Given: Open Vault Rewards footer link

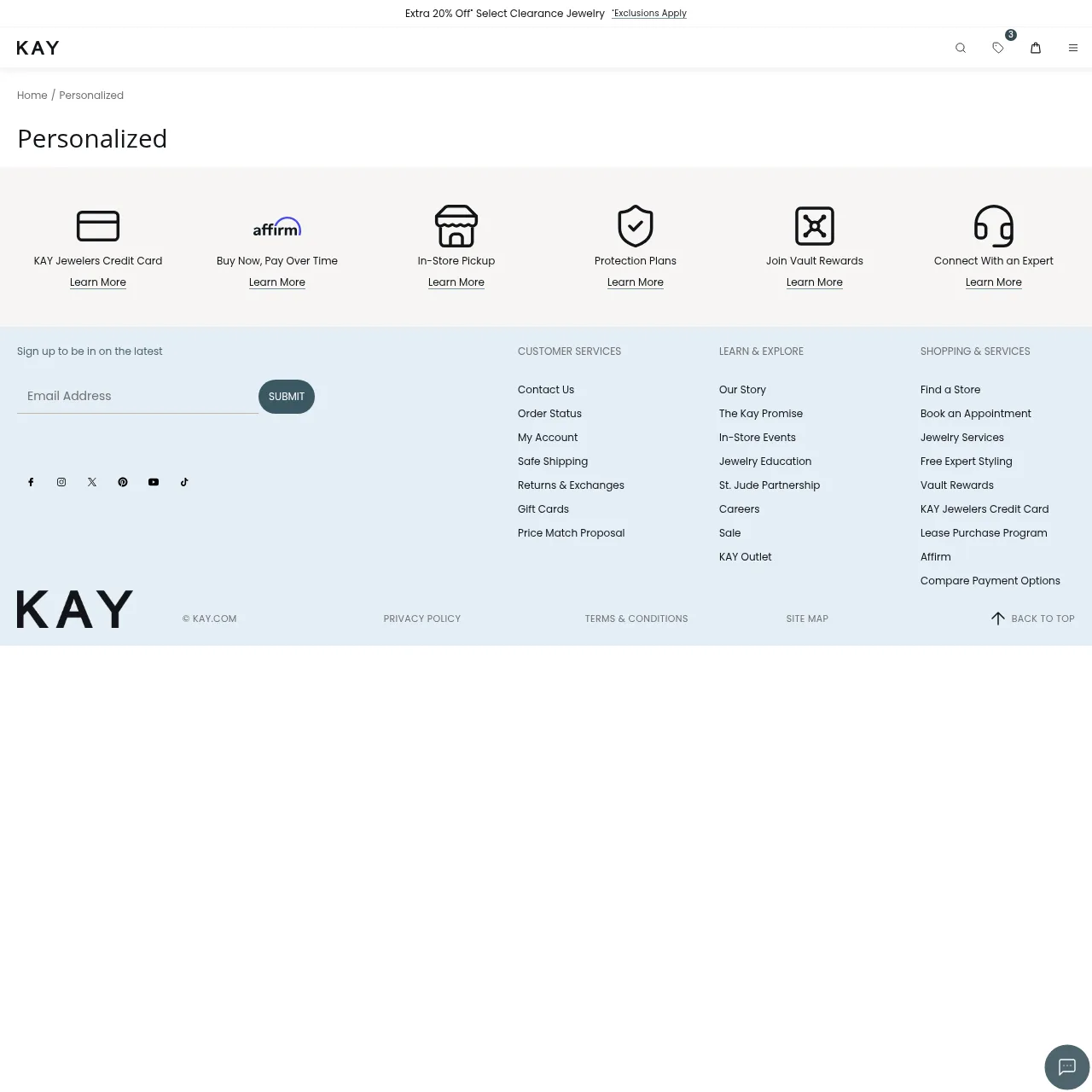Looking at the screenshot, I should click(957, 485).
